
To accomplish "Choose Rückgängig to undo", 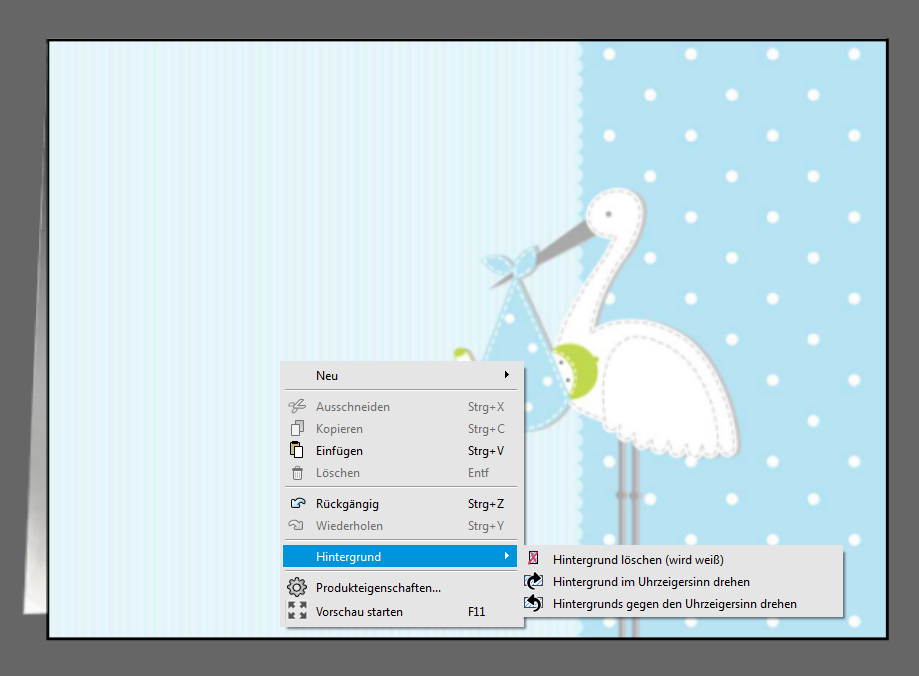I will [400, 504].
